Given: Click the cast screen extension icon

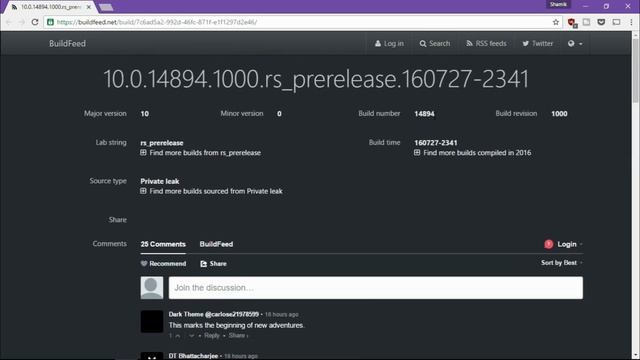Looking at the screenshot, I should (x=616, y=22).
